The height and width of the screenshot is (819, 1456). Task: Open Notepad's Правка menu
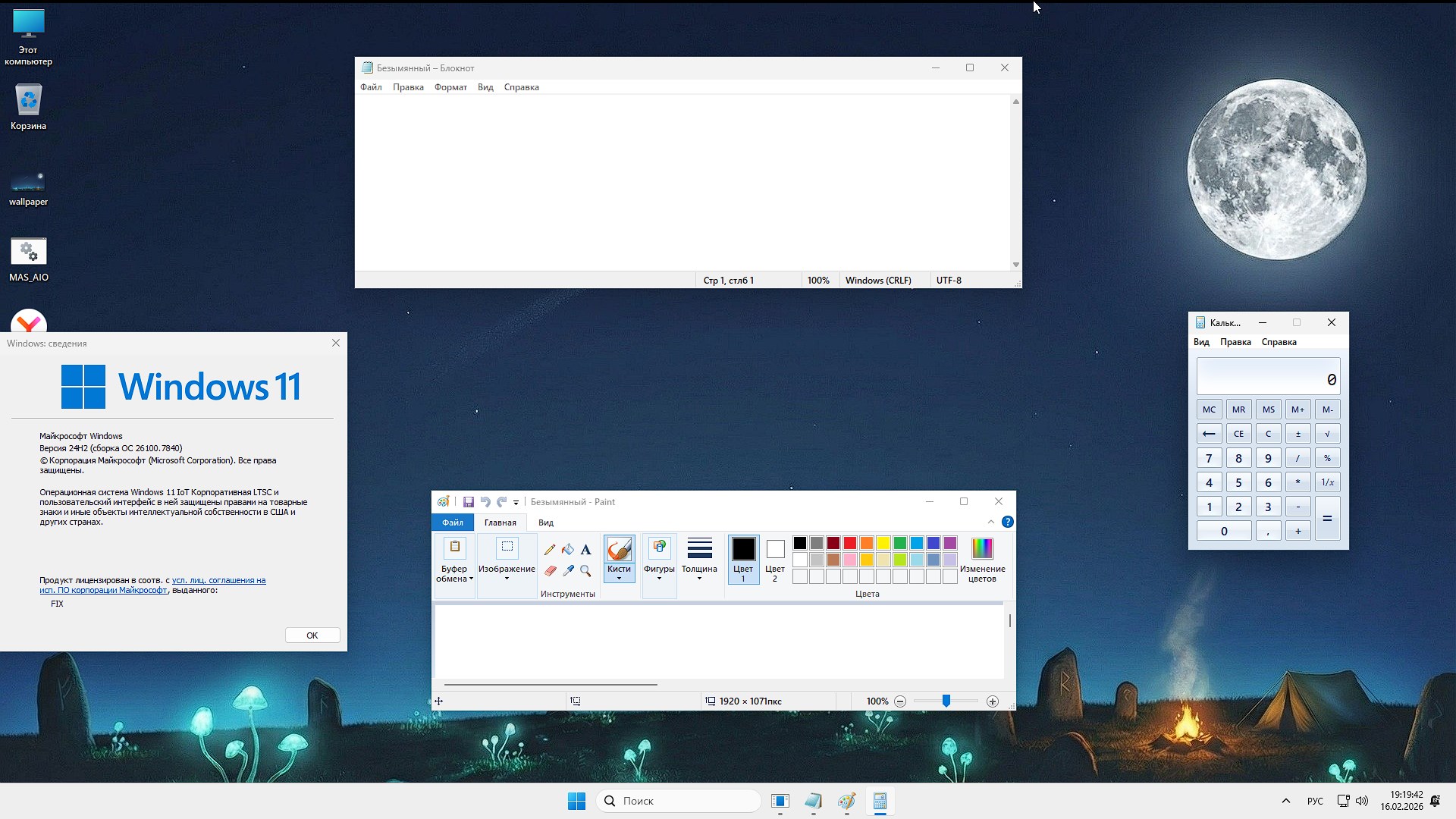click(x=408, y=87)
